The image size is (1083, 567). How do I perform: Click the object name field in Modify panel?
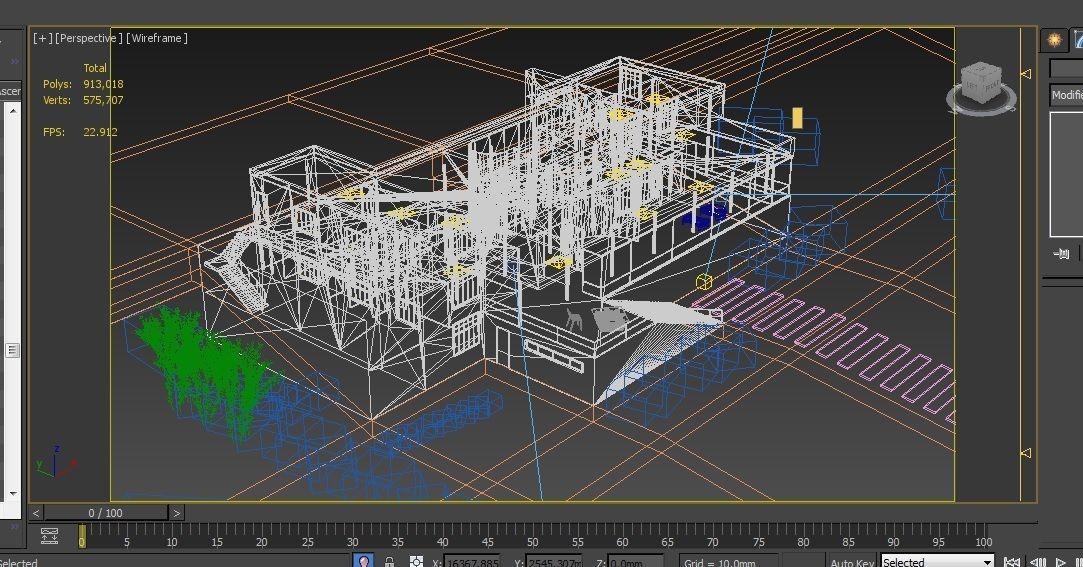1066,68
